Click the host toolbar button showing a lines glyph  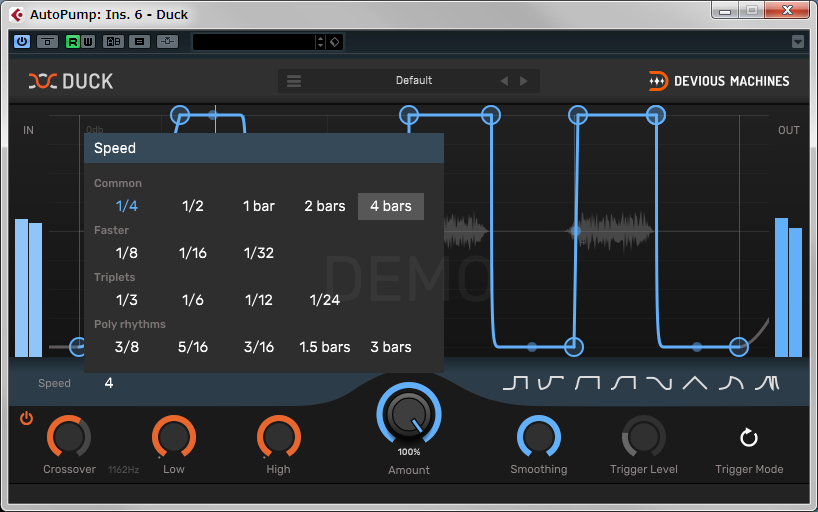(140, 42)
